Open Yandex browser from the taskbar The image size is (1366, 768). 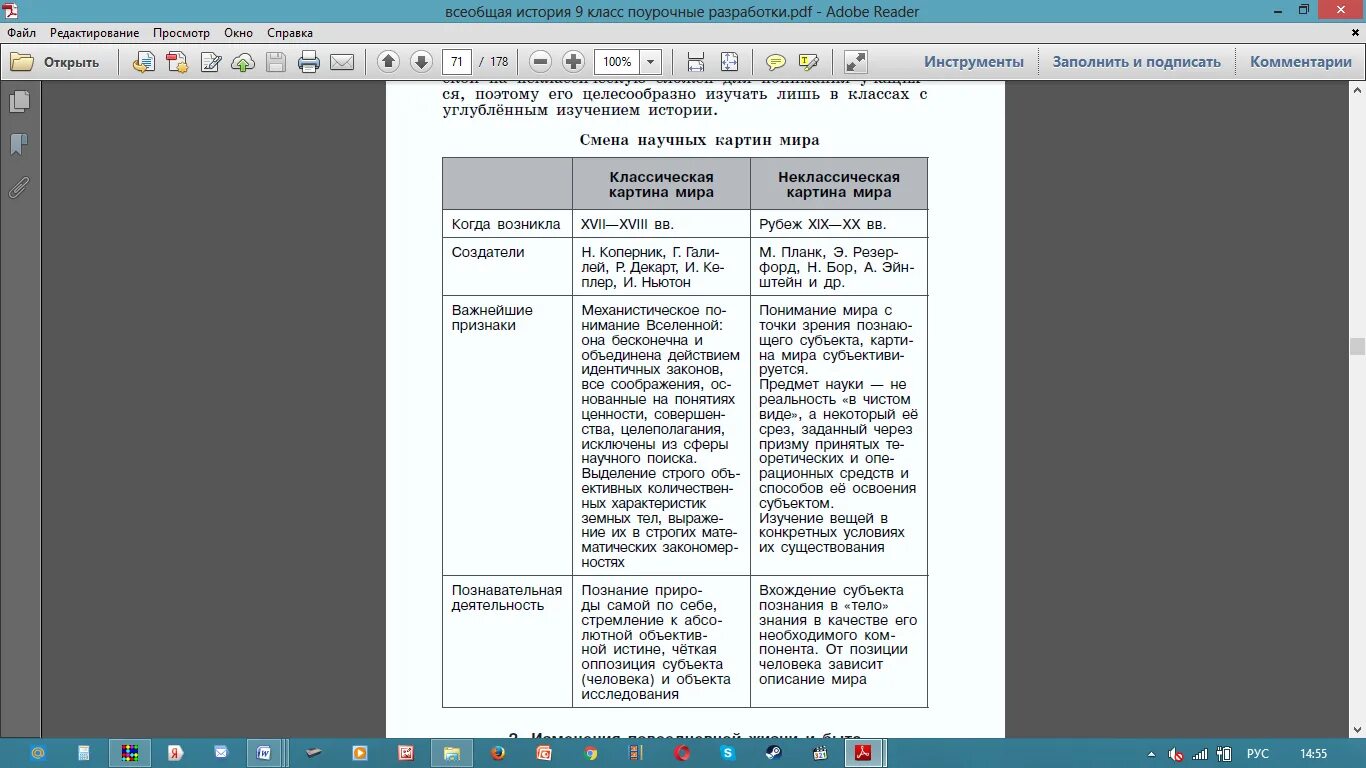click(x=175, y=753)
